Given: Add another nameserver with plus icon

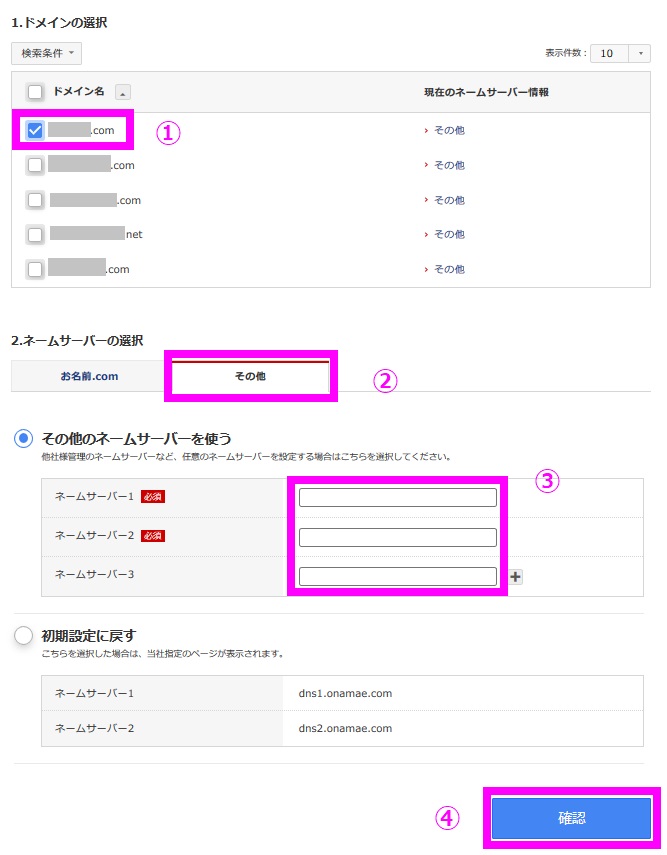Looking at the screenshot, I should pos(515,577).
